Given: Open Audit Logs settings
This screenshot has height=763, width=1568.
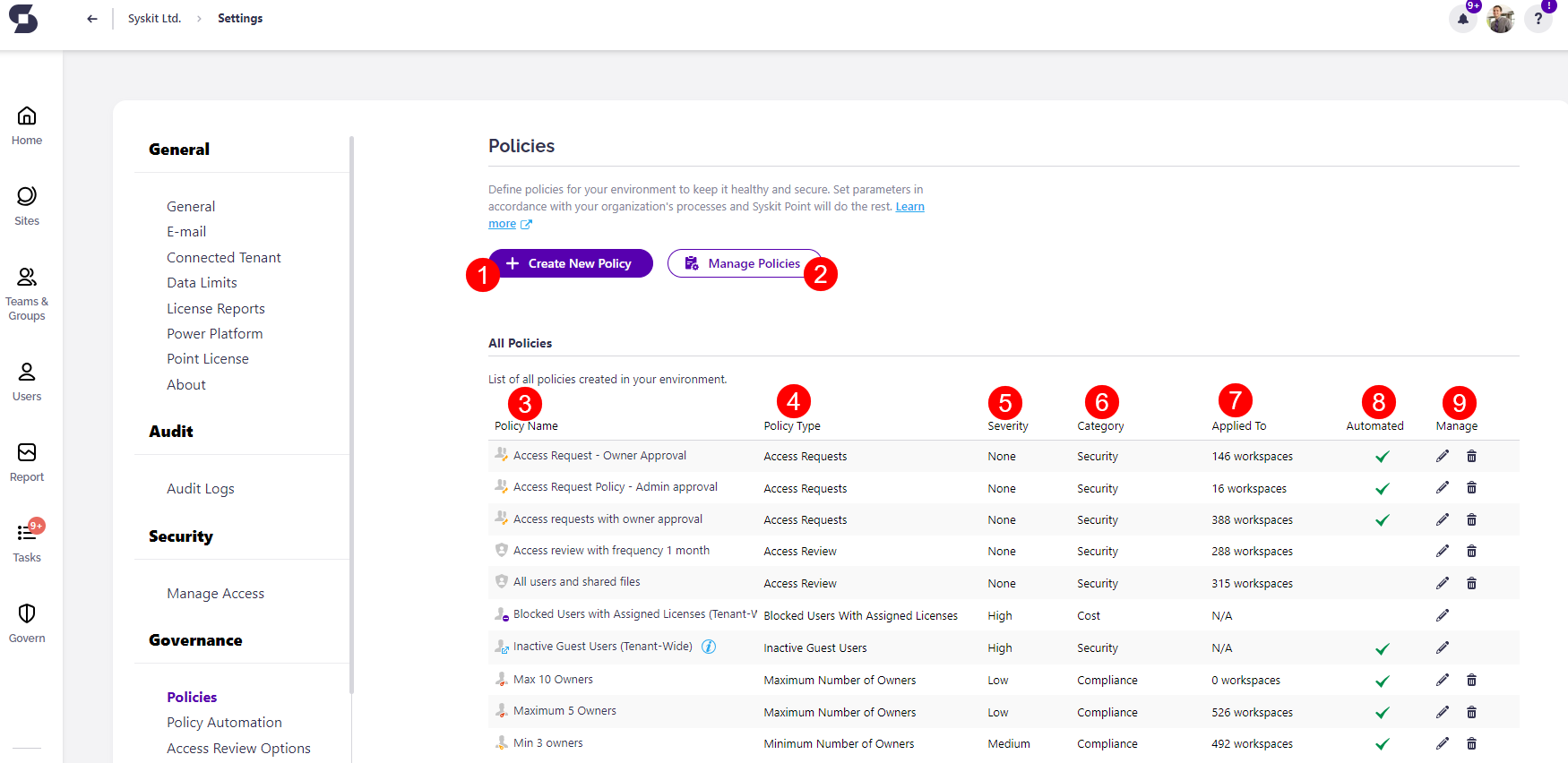Looking at the screenshot, I should (x=201, y=488).
